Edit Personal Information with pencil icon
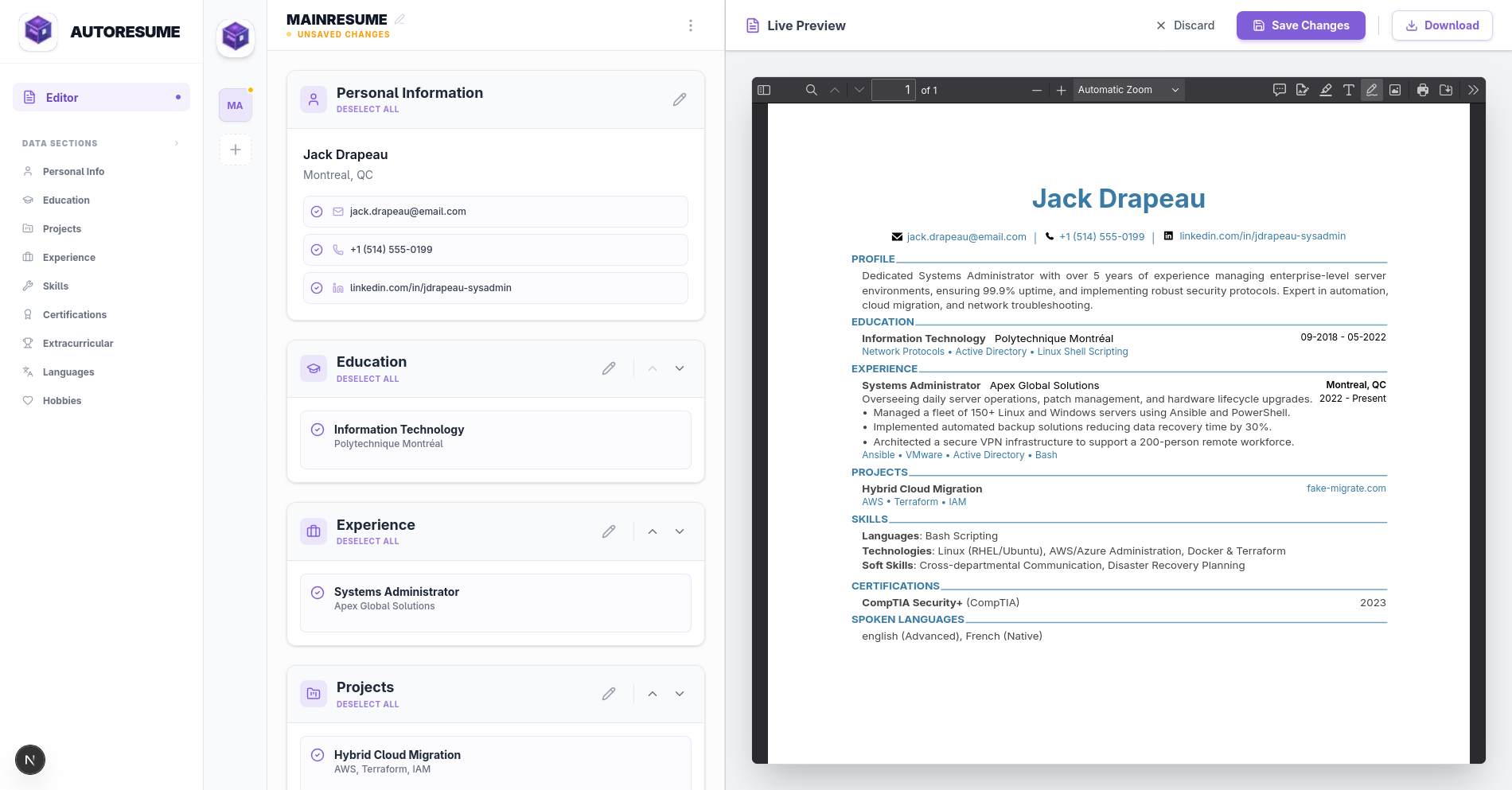 pyautogui.click(x=679, y=99)
